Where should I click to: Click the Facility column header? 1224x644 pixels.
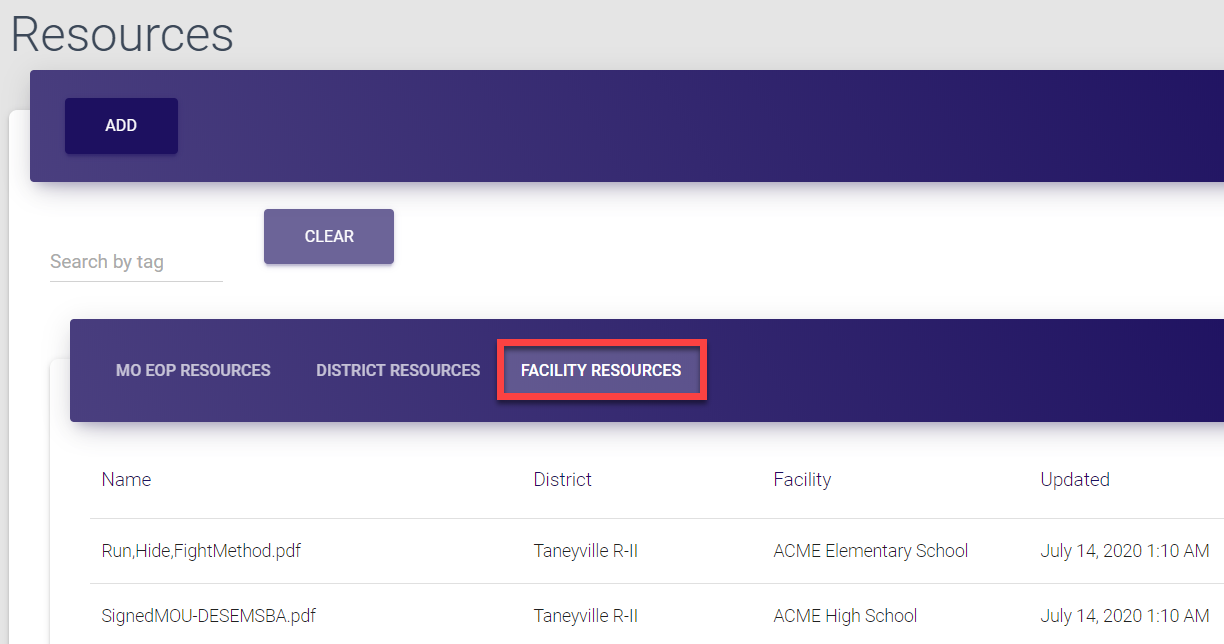tap(802, 480)
